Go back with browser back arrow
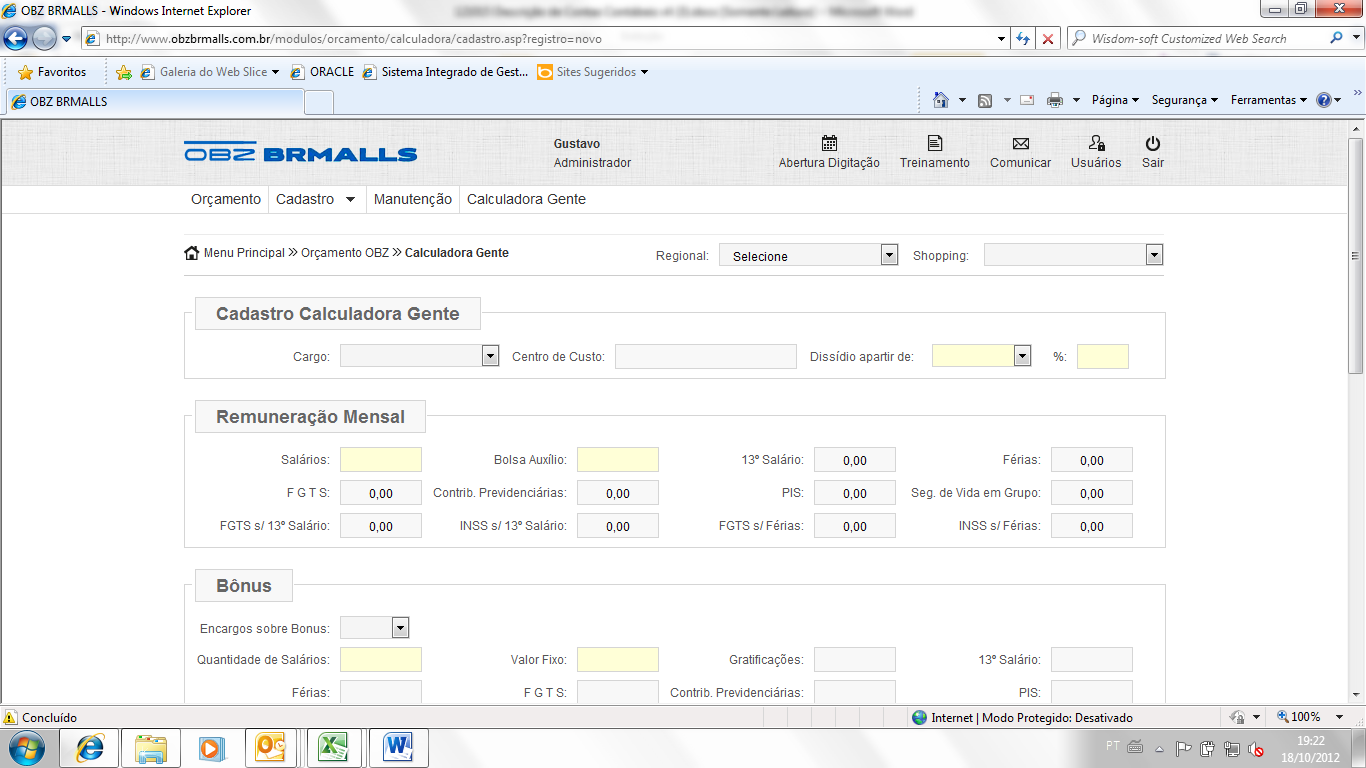Image resolution: width=1366 pixels, height=768 pixels. 16,38
